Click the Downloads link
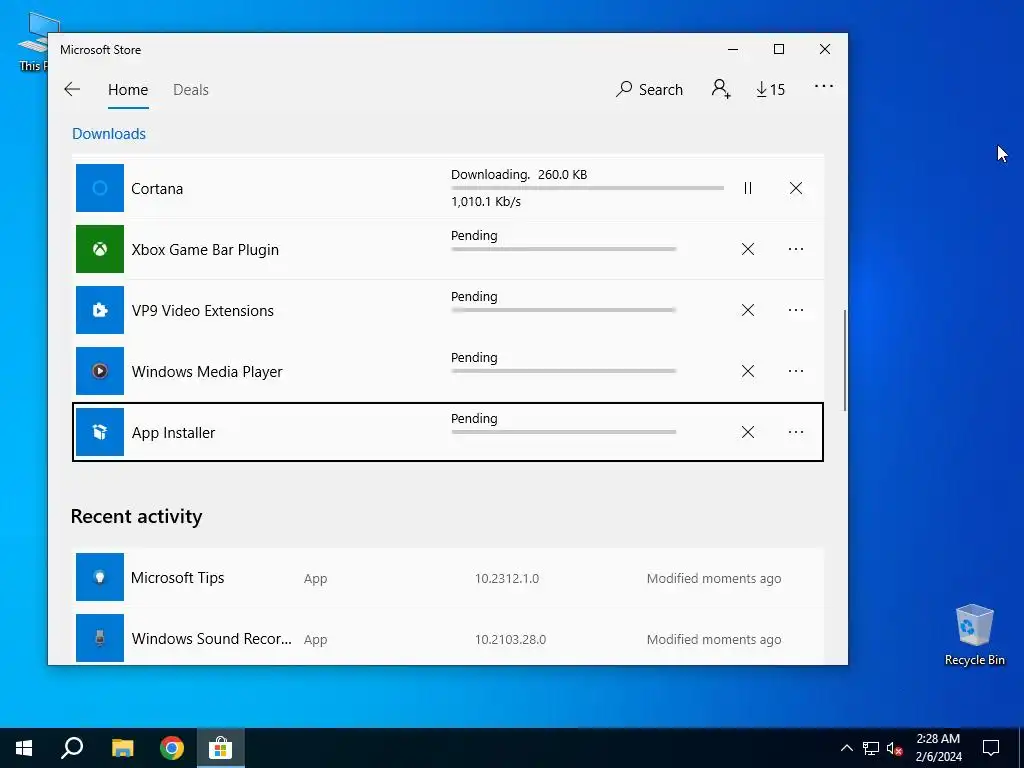1024x768 pixels. coord(109,134)
